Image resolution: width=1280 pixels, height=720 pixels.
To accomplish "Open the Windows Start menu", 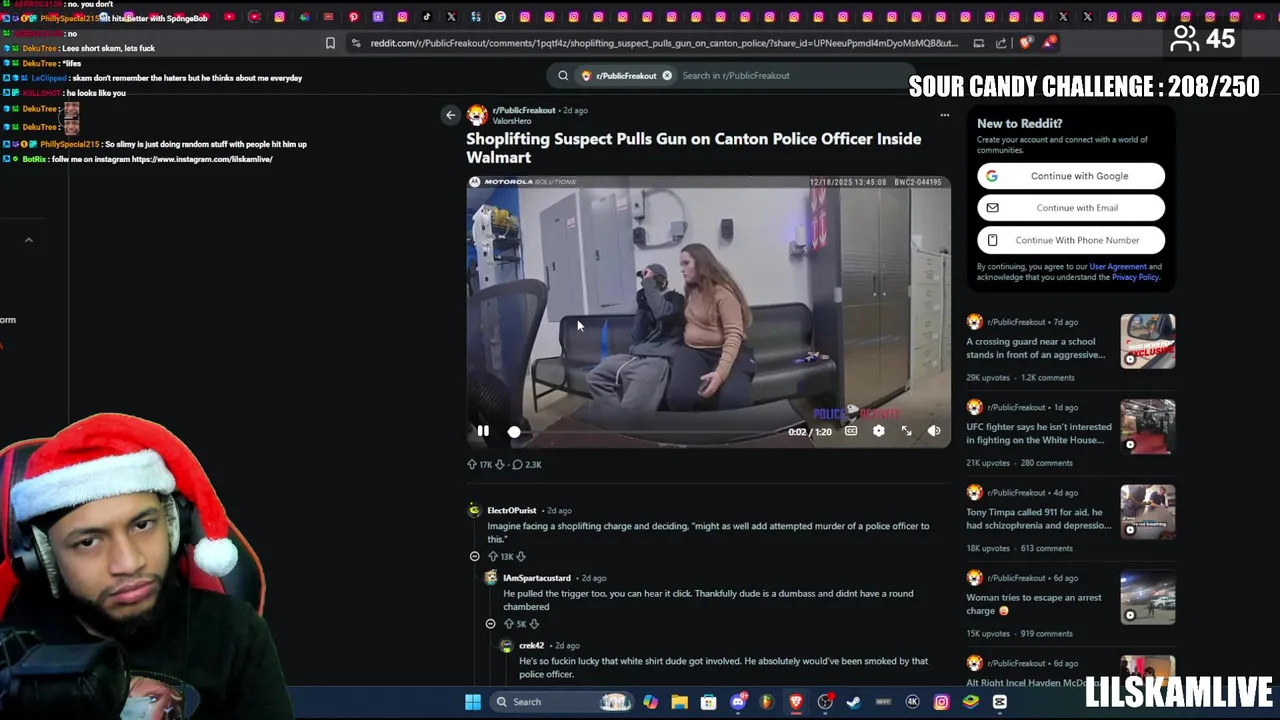I will [x=473, y=702].
